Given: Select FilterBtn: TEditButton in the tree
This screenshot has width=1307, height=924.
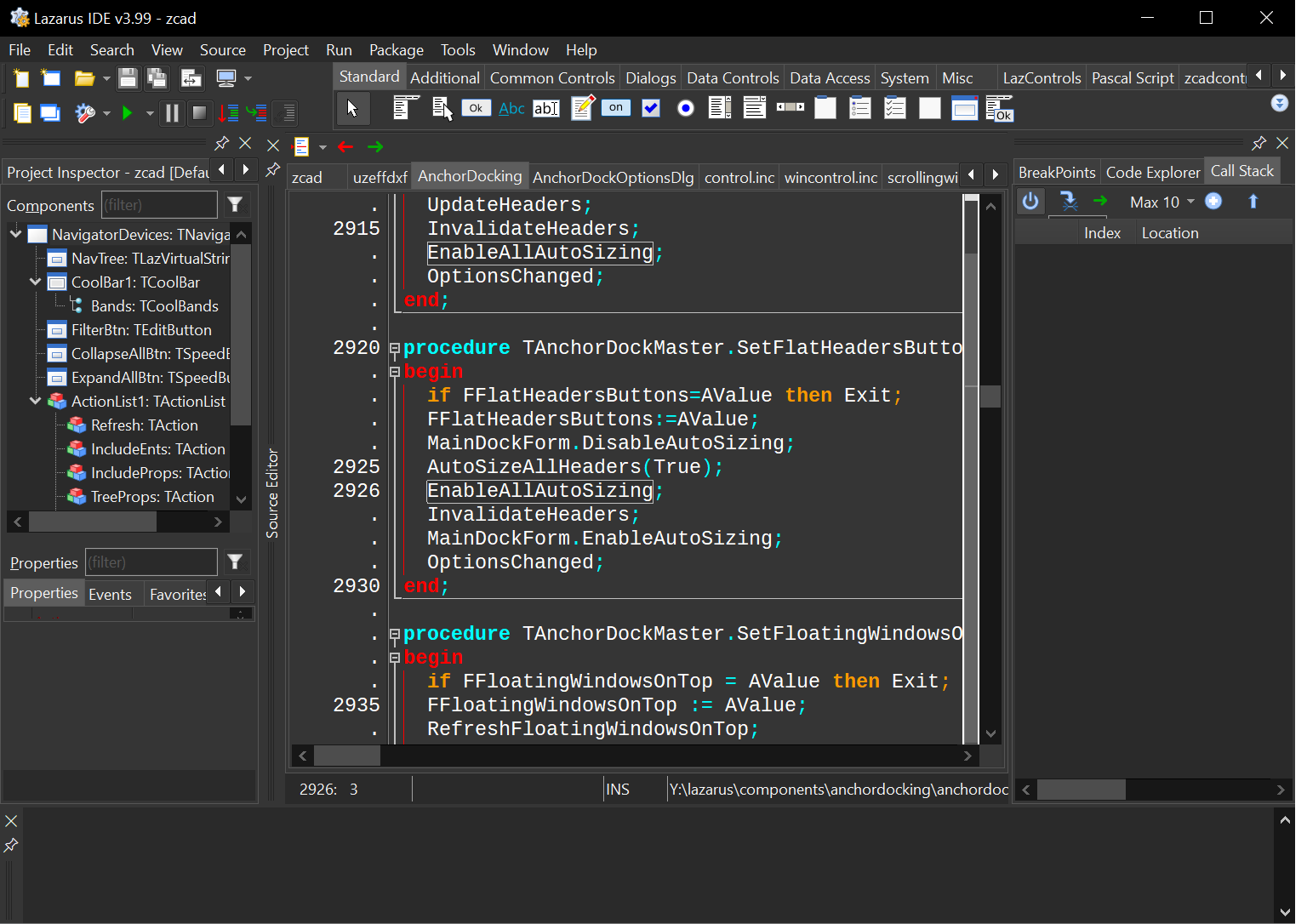Looking at the screenshot, I should [x=141, y=330].
